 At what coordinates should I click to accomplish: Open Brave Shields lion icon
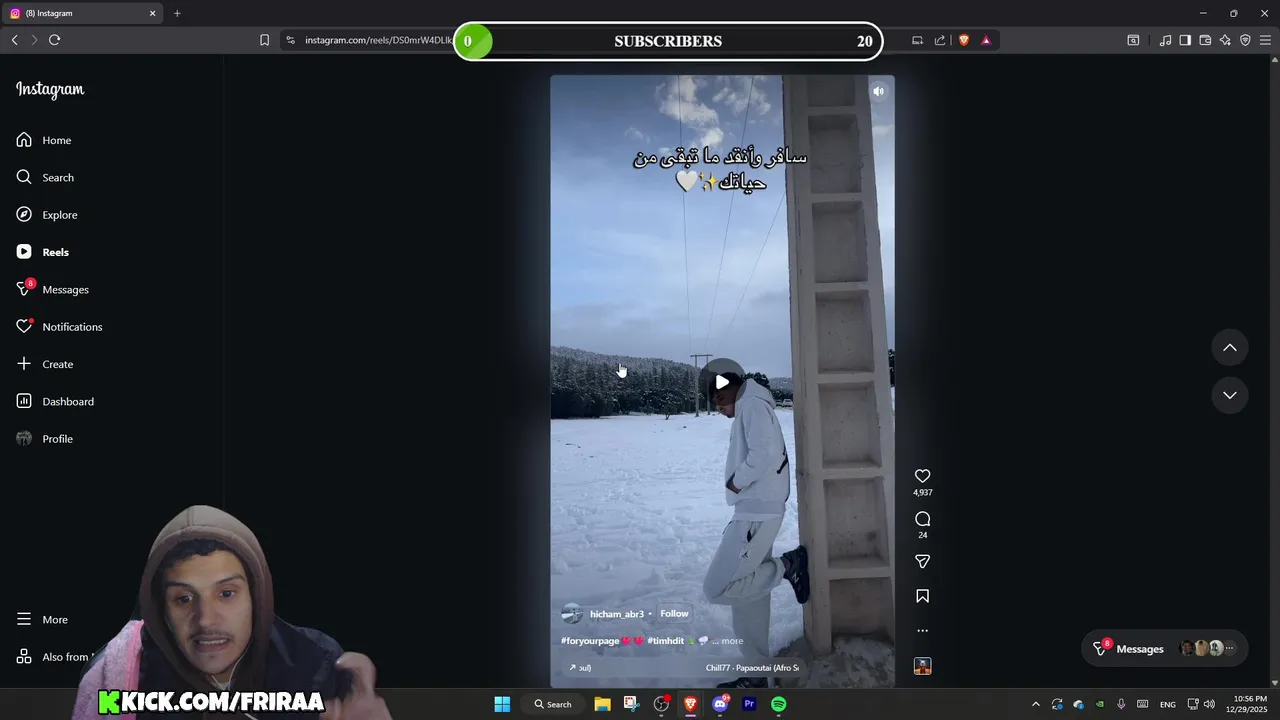point(964,40)
